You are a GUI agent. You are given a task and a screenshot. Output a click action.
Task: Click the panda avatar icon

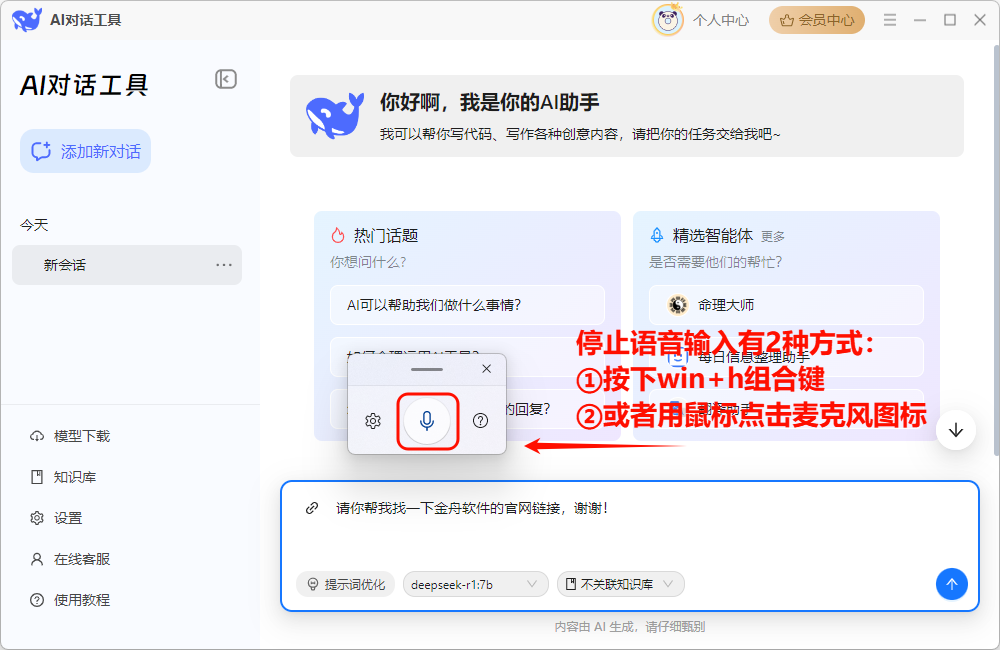click(x=668, y=20)
